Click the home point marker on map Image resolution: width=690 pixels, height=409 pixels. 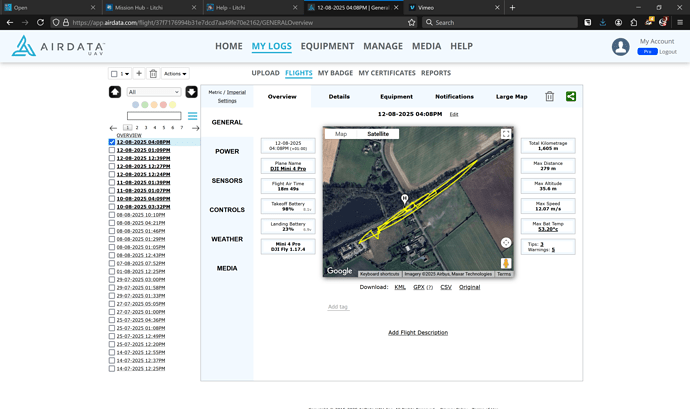click(404, 199)
